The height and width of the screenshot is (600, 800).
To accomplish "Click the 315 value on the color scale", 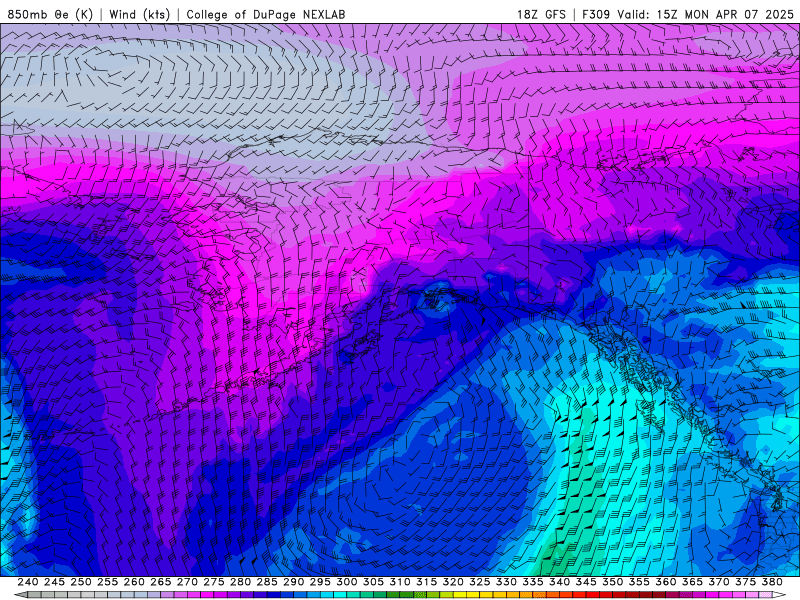I will [426, 582].
